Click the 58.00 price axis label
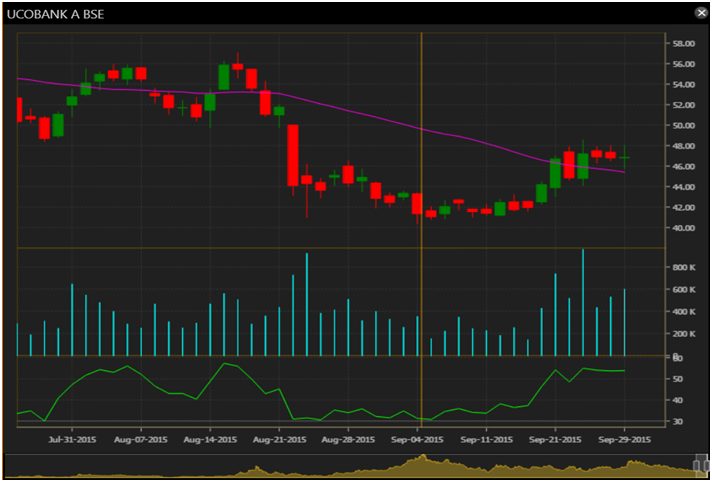This screenshot has height=482, width=712. (684, 44)
